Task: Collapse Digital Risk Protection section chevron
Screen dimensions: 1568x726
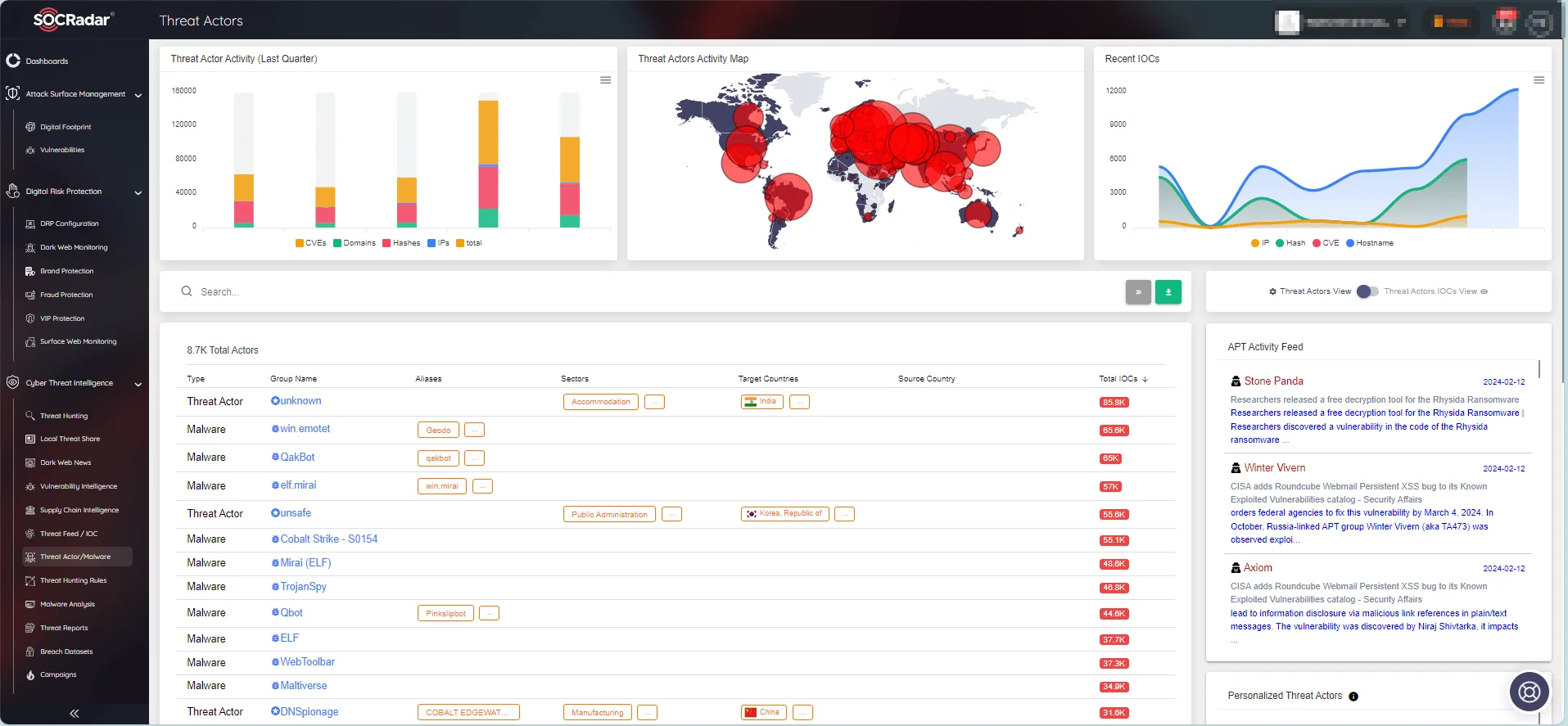Action: [x=138, y=192]
